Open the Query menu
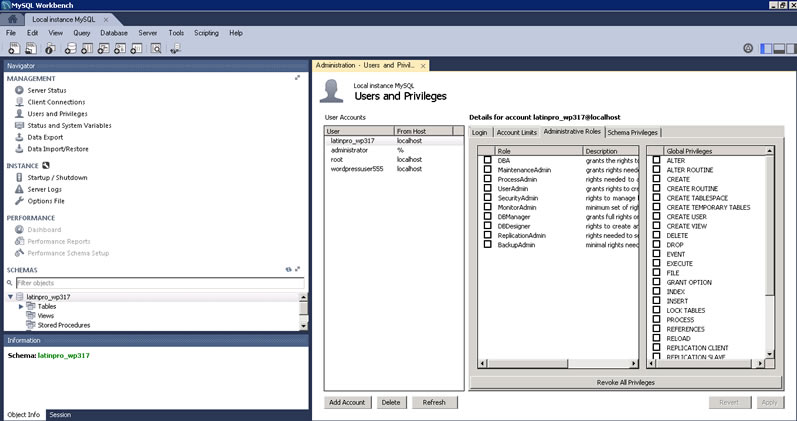 click(x=81, y=33)
